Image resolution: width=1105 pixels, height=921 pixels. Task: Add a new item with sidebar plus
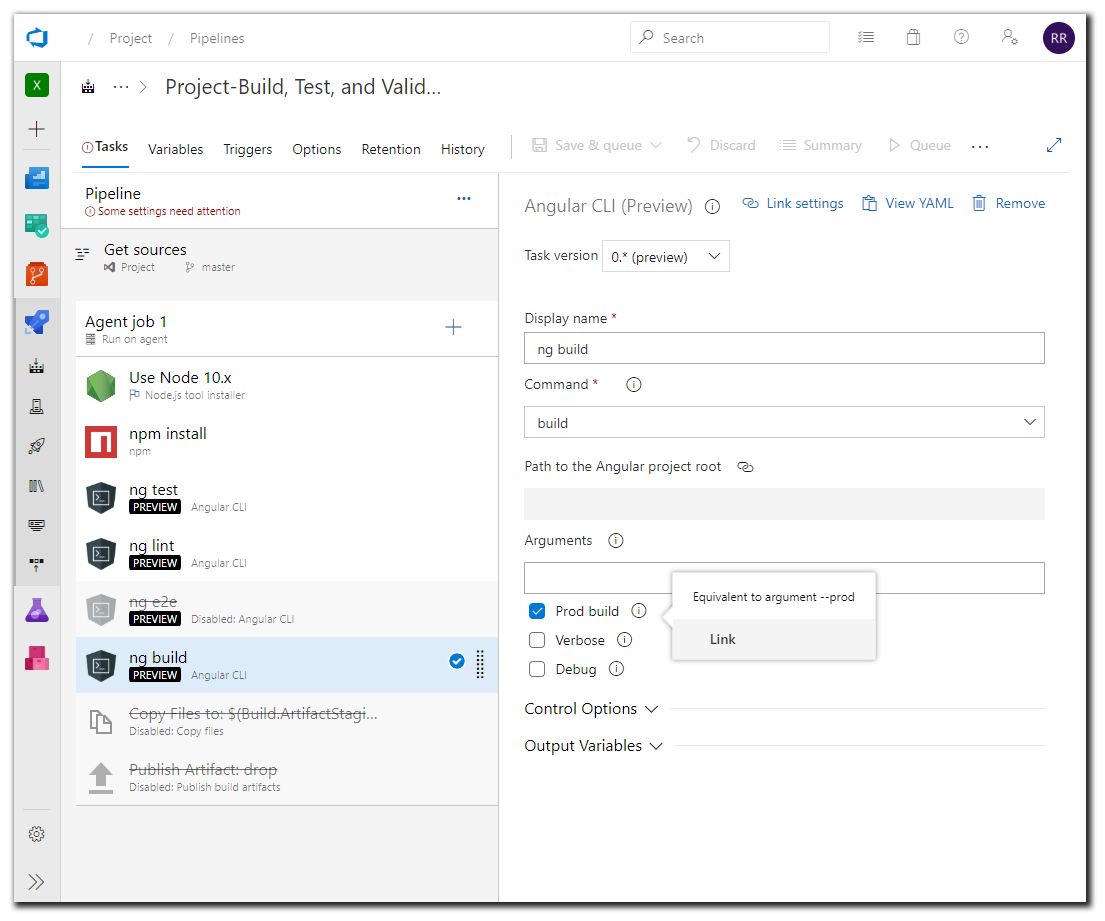pos(37,129)
